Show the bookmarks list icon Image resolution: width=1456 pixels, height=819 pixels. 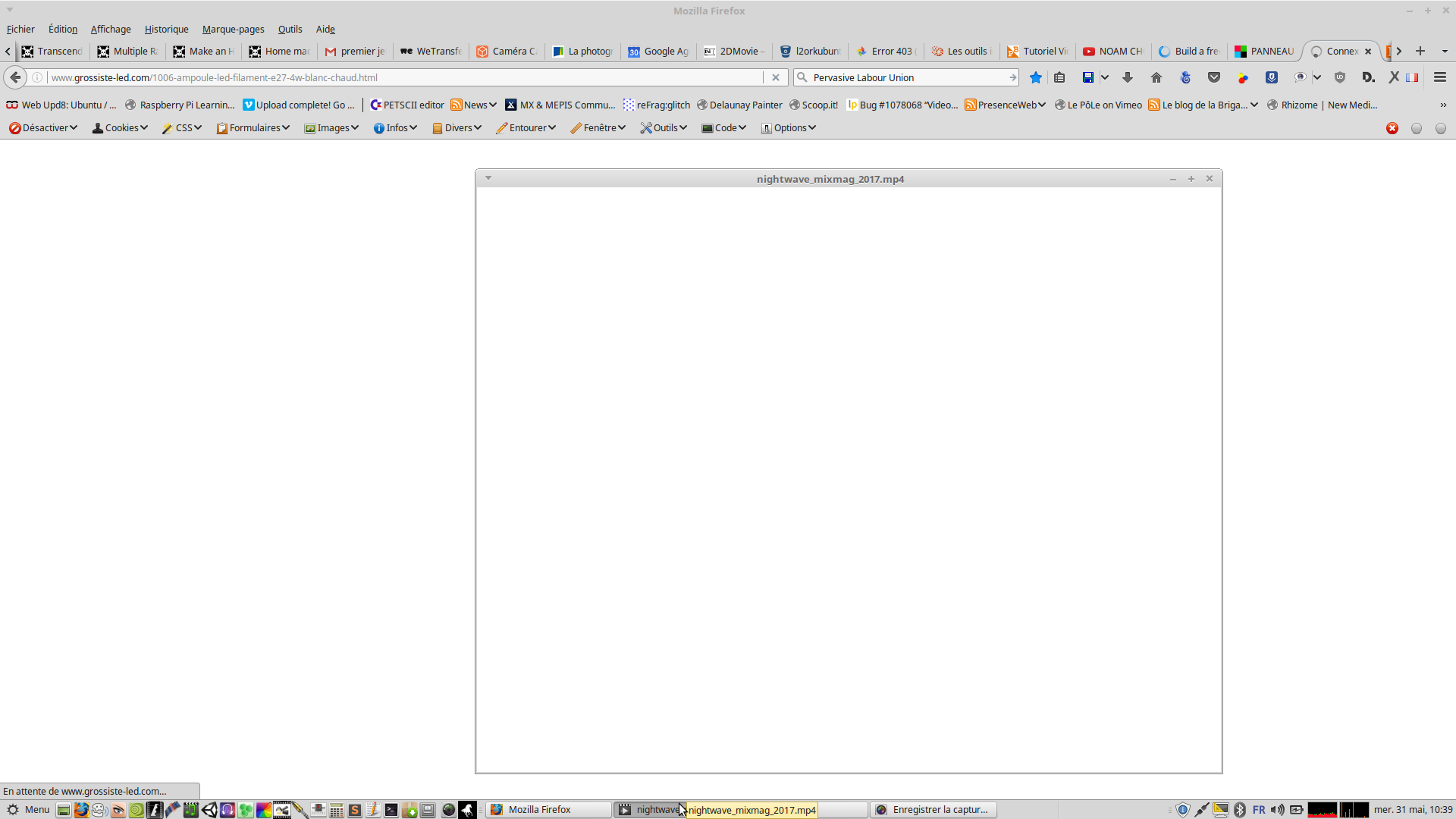(x=1059, y=77)
